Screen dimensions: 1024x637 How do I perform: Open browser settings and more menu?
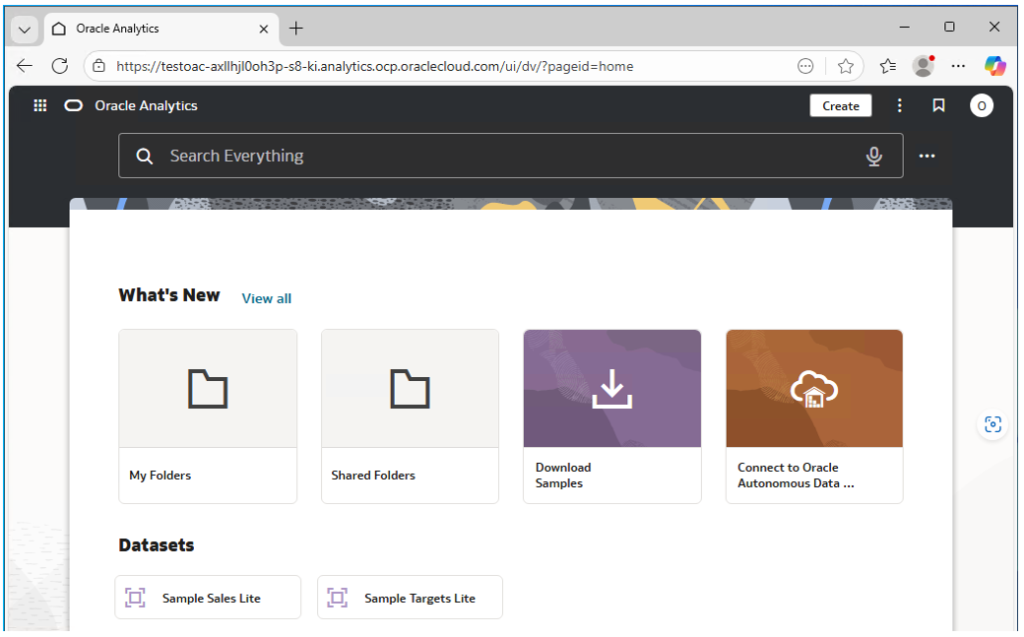click(x=958, y=66)
